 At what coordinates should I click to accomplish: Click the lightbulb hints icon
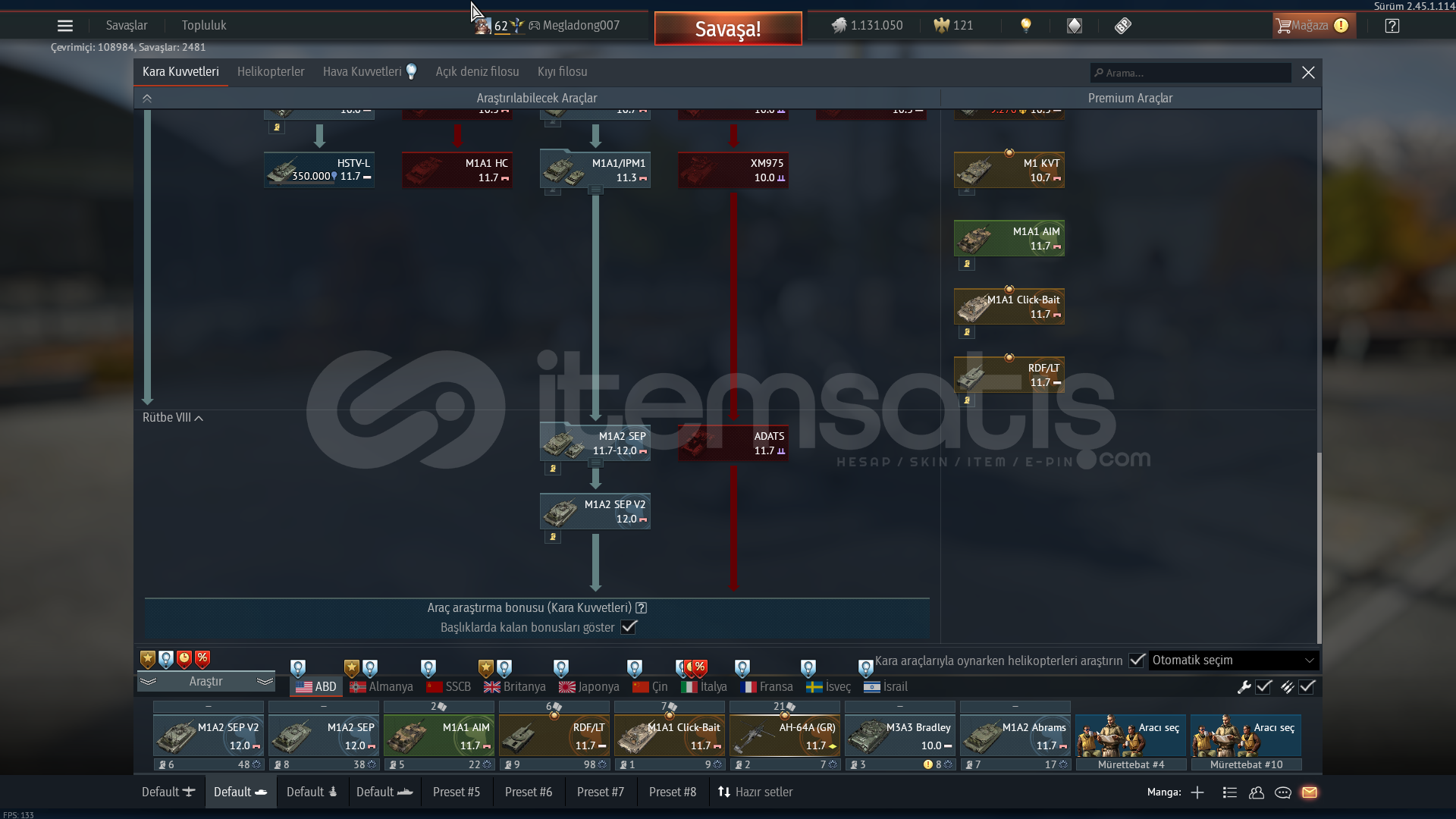[1026, 25]
